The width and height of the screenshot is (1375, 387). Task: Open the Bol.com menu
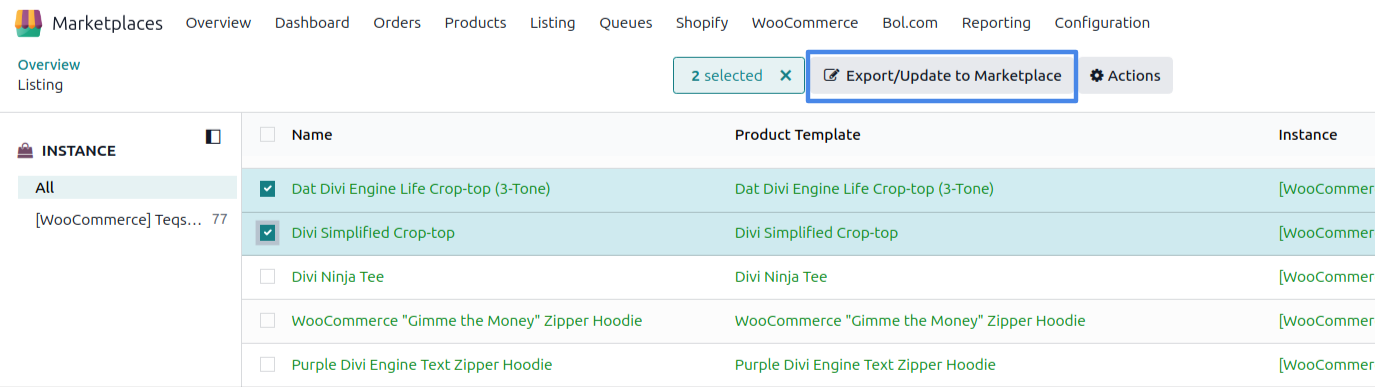[x=910, y=23]
